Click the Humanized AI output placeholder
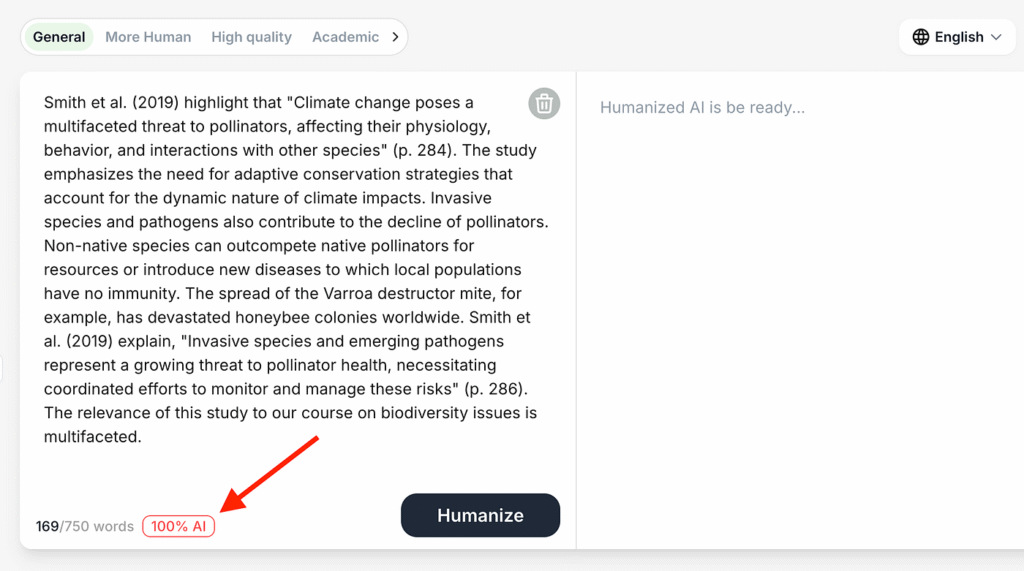The image size is (1024, 571). tap(702, 108)
